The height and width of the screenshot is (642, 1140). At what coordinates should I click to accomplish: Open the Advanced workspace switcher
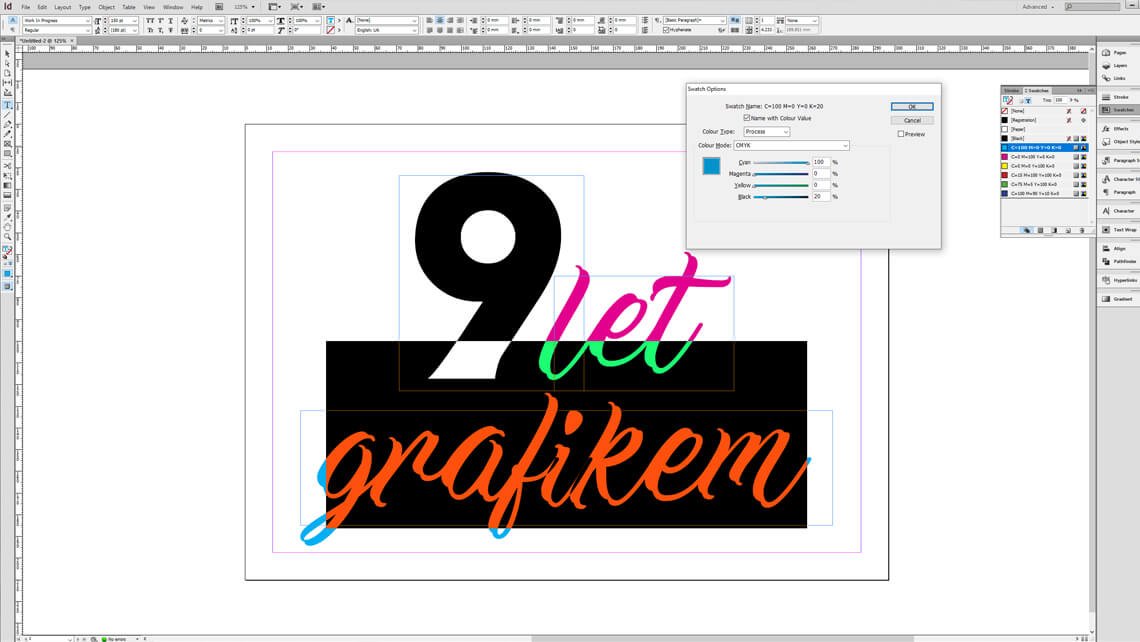coord(1038,7)
